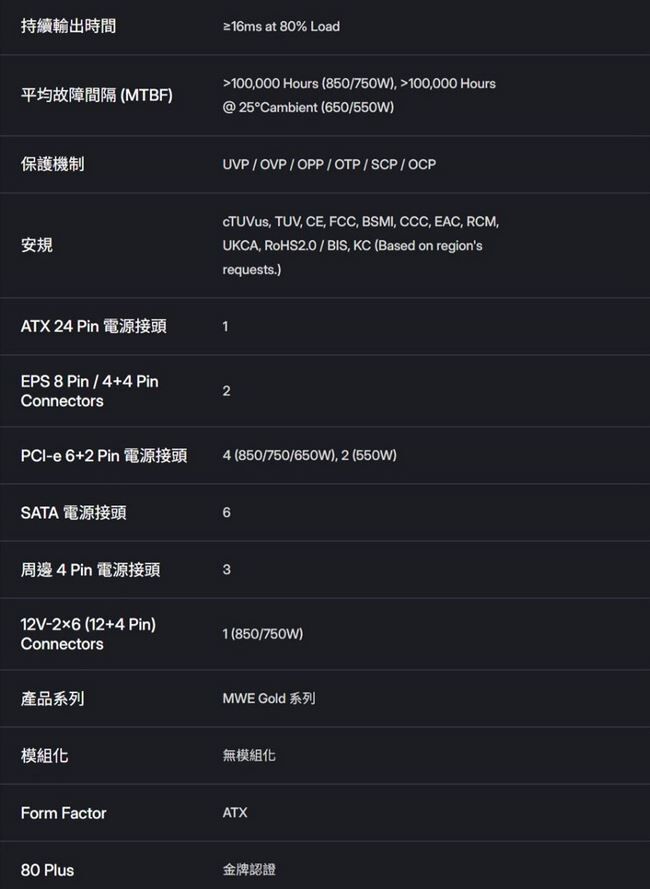This screenshot has height=889, width=650.
Task: Click the PCI-e 6+2 Pin 電源接頭 label
Action: [x=104, y=456]
